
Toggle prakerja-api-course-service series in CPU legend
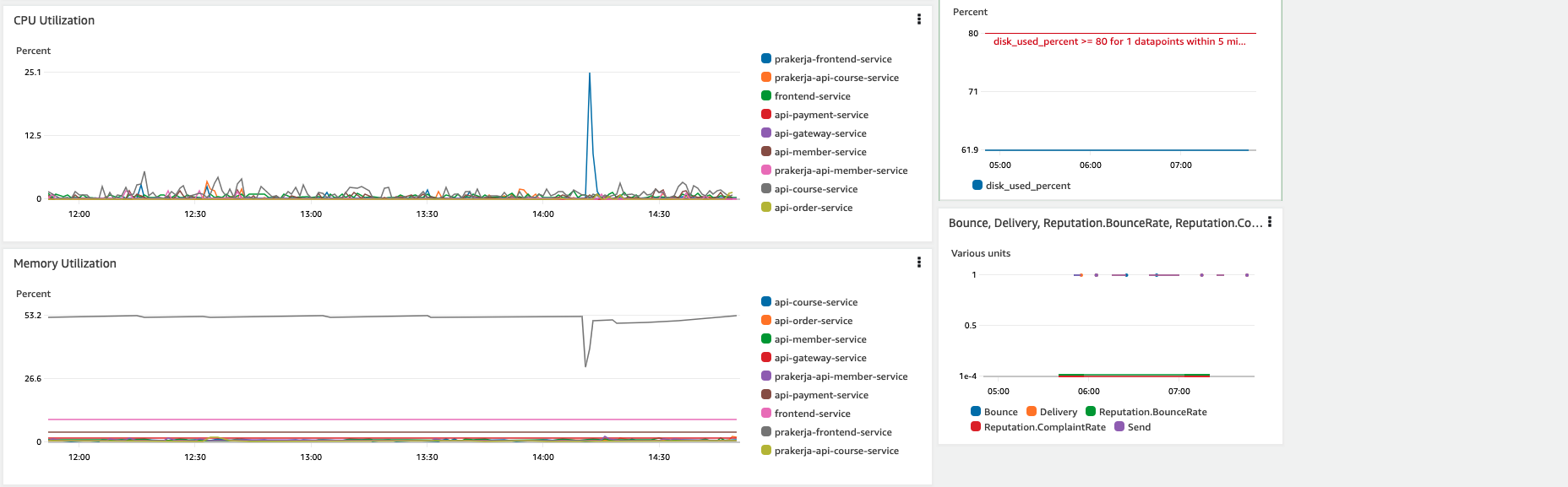coord(836,78)
